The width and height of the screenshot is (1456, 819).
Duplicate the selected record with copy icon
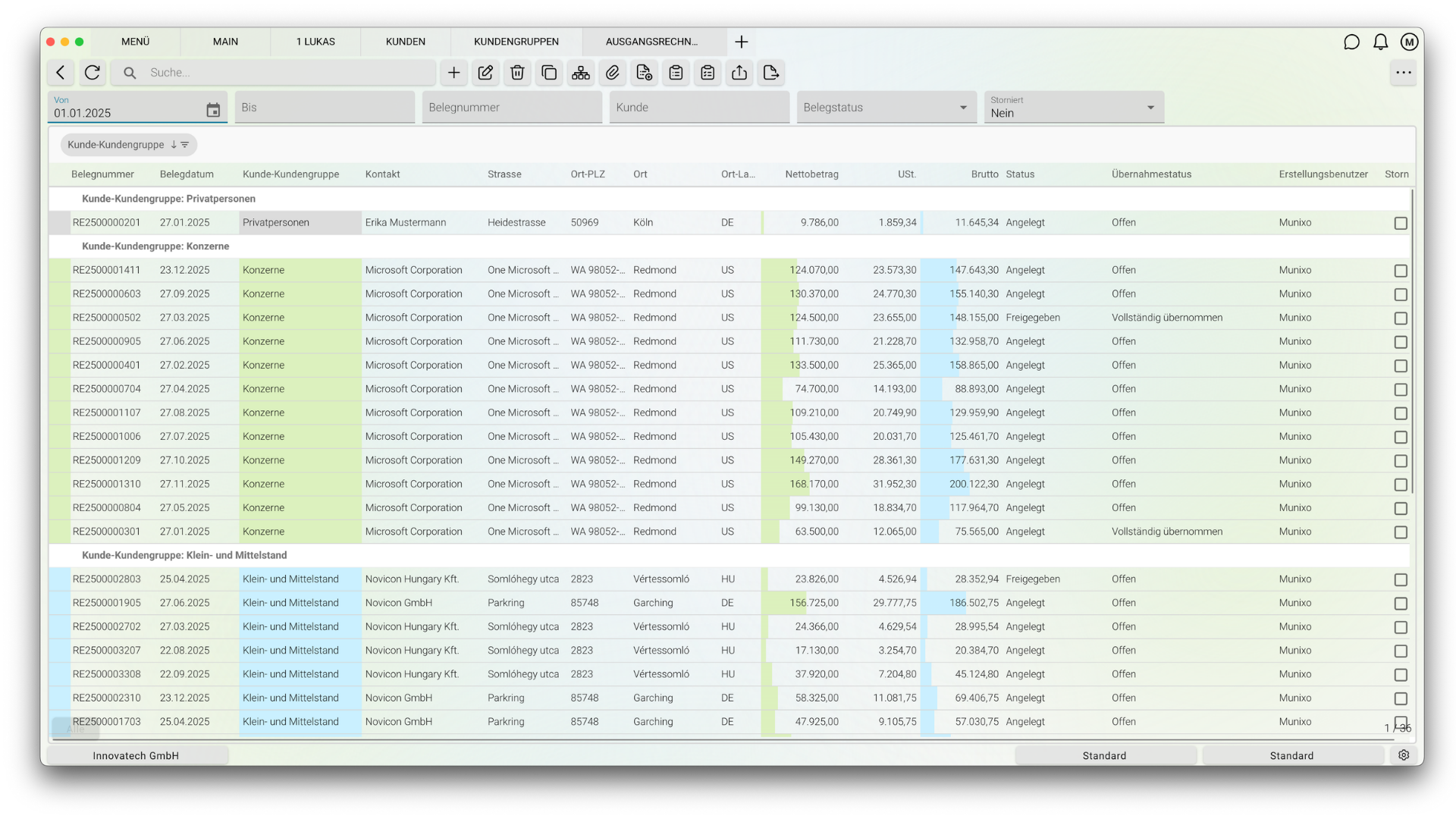coord(549,73)
